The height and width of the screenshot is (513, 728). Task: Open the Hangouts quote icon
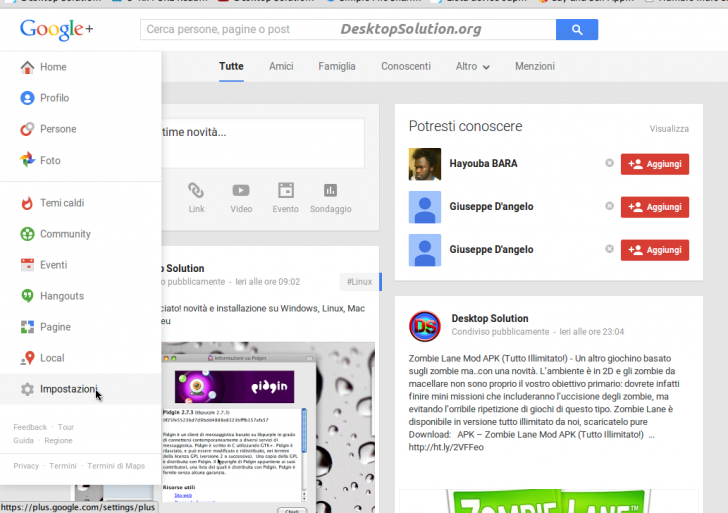click(x=27, y=296)
